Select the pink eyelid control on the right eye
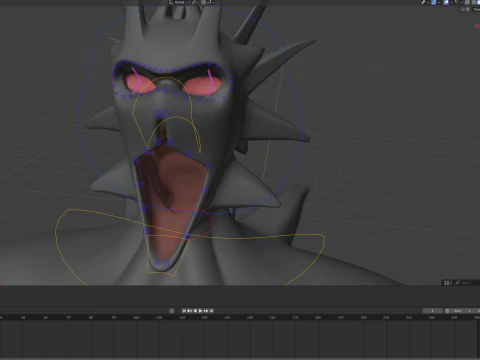This screenshot has width=480, height=360. (210, 82)
